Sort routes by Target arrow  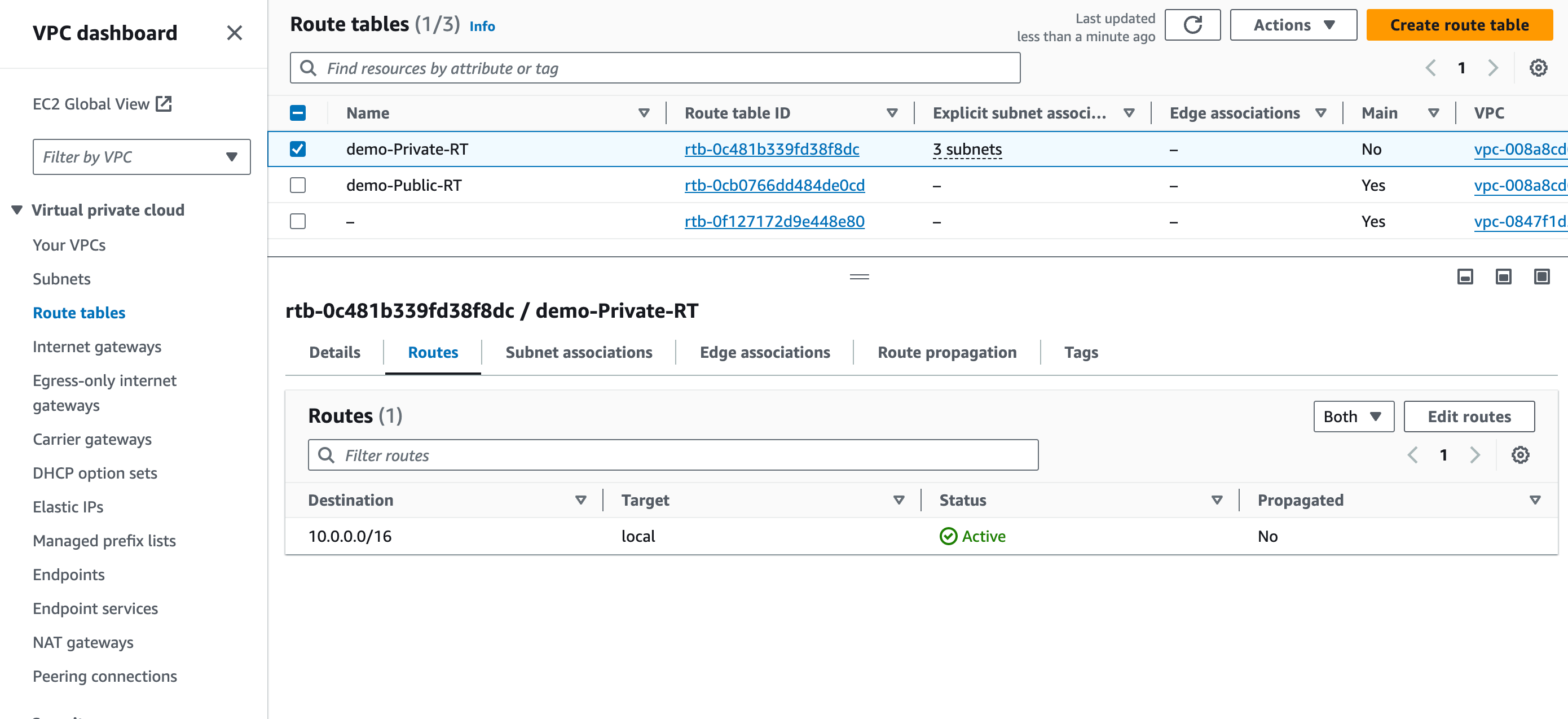click(x=898, y=500)
